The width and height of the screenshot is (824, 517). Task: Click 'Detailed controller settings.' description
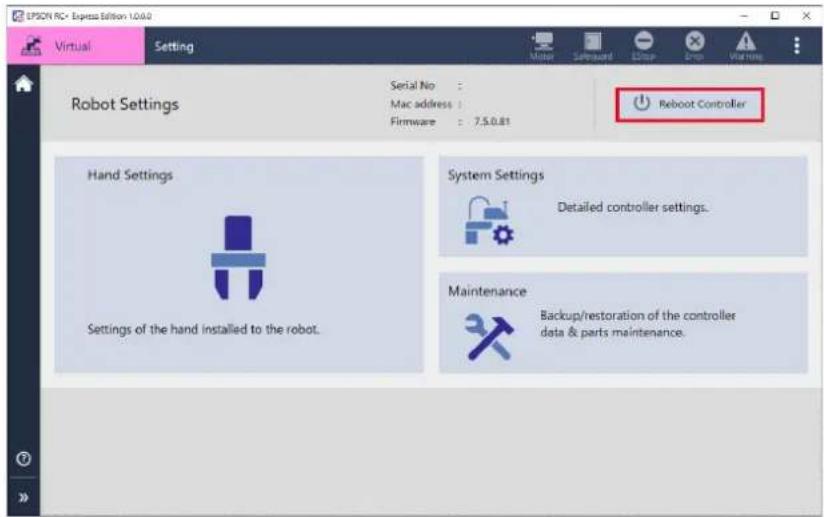[x=633, y=207]
